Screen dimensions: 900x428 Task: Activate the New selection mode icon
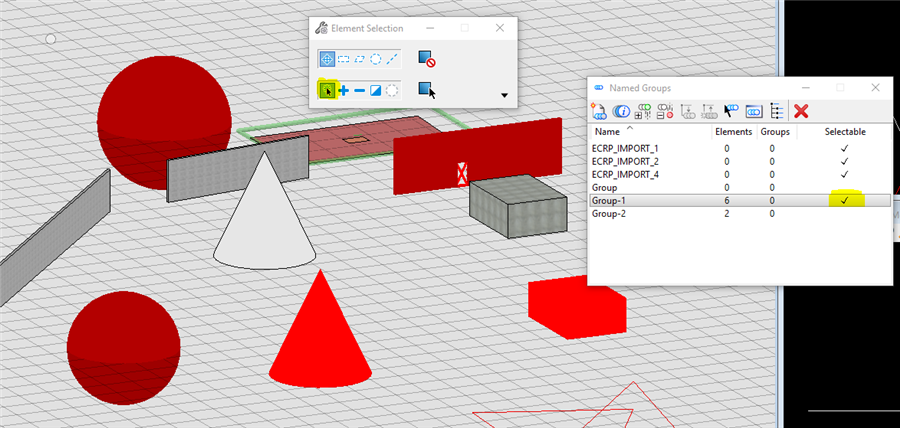327,90
